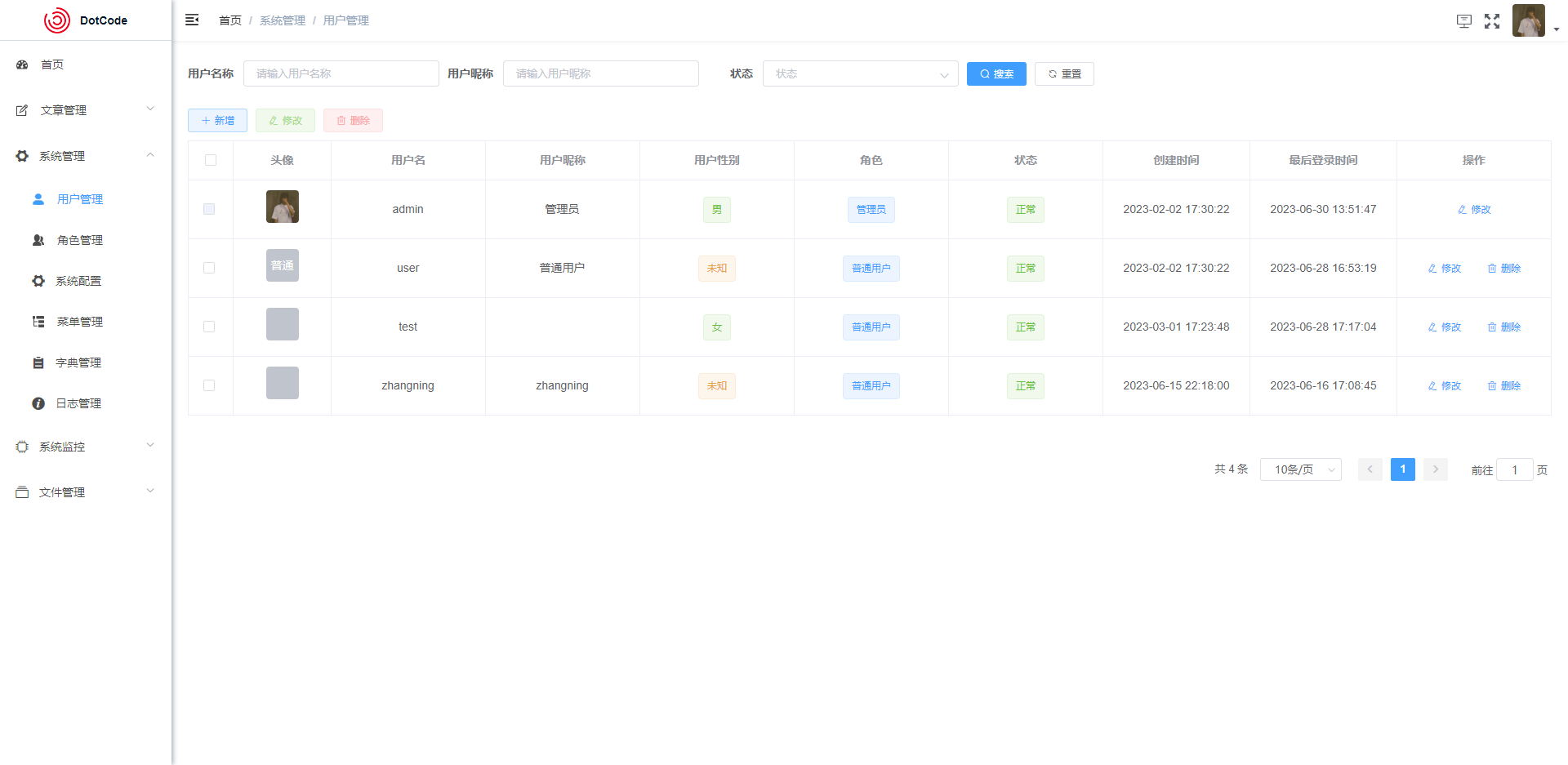1568x765 pixels.
Task: Click the monitor icon in top bar
Action: [x=1464, y=21]
